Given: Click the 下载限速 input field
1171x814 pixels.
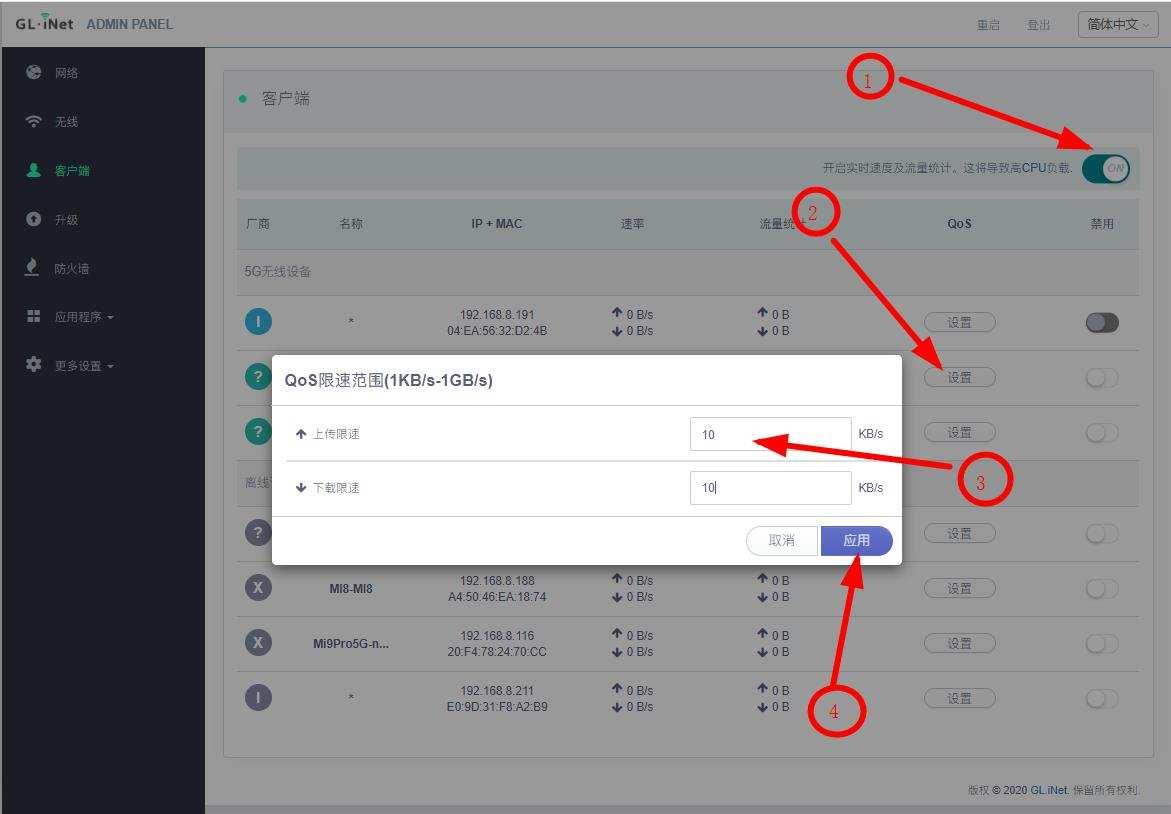Looking at the screenshot, I should pyautogui.click(x=771, y=488).
